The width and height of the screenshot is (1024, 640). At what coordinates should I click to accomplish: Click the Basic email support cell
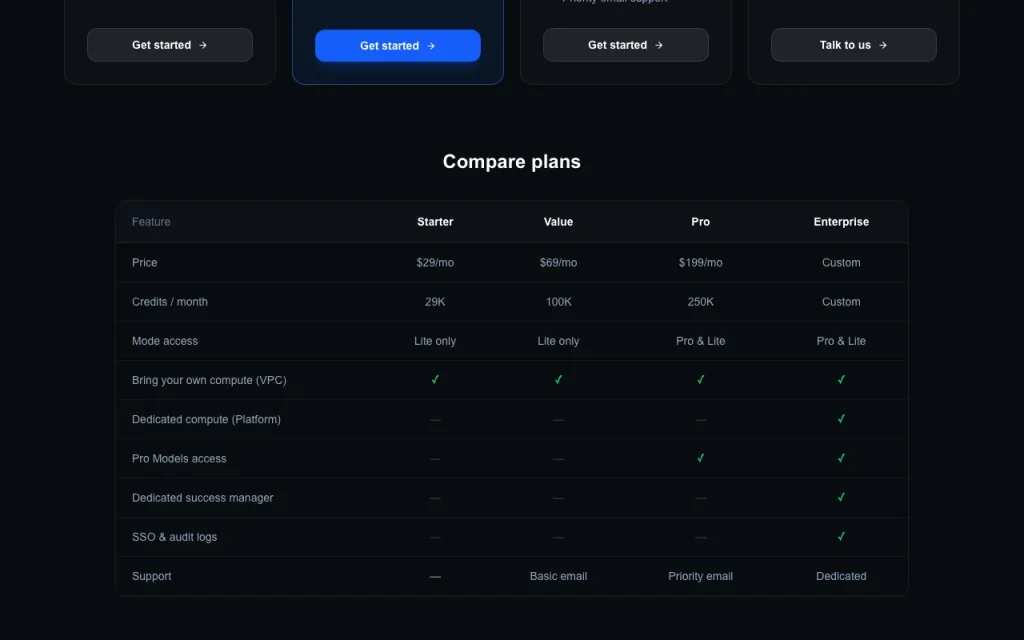point(558,576)
